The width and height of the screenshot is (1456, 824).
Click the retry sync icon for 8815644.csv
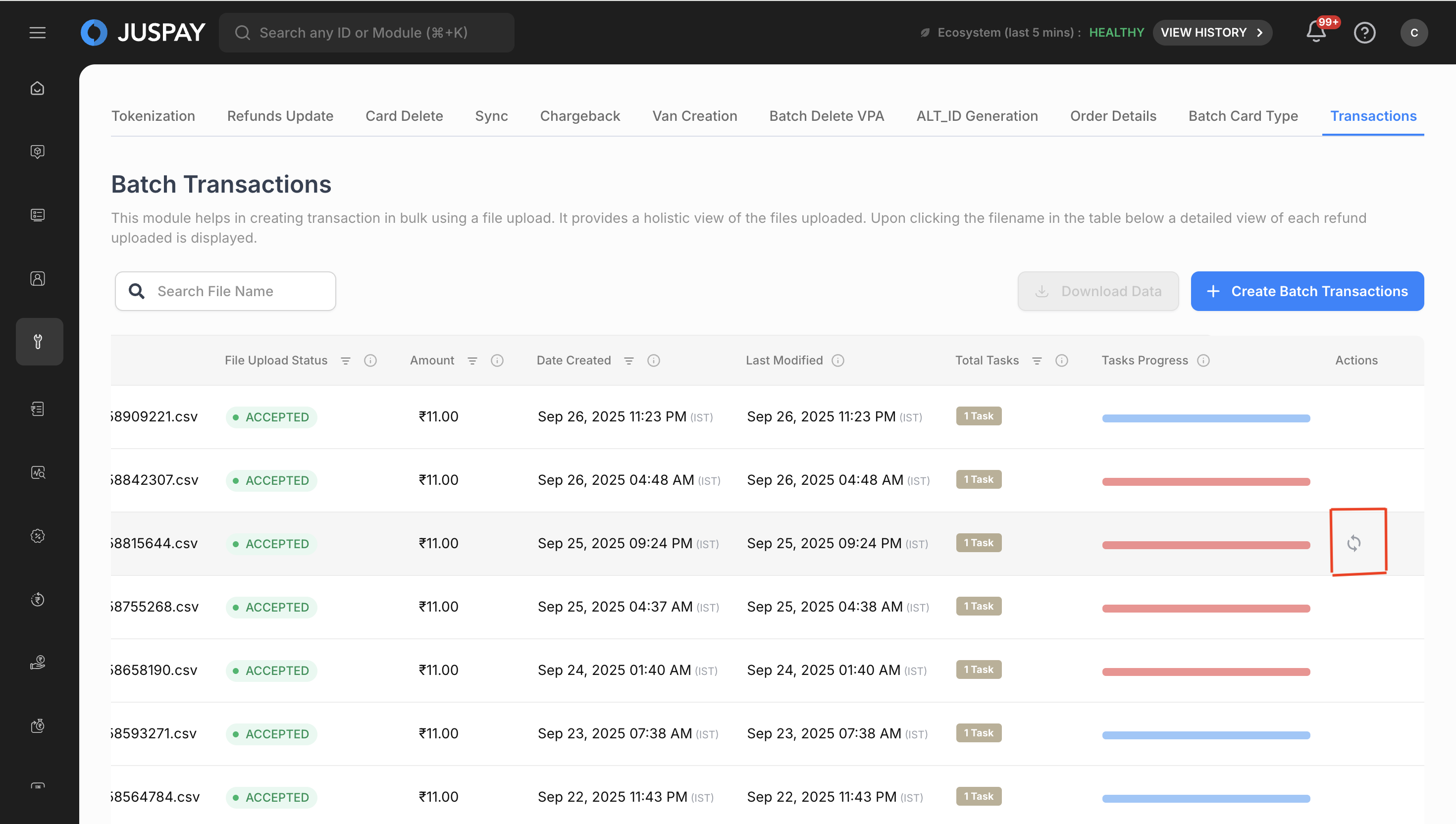[1353, 543]
